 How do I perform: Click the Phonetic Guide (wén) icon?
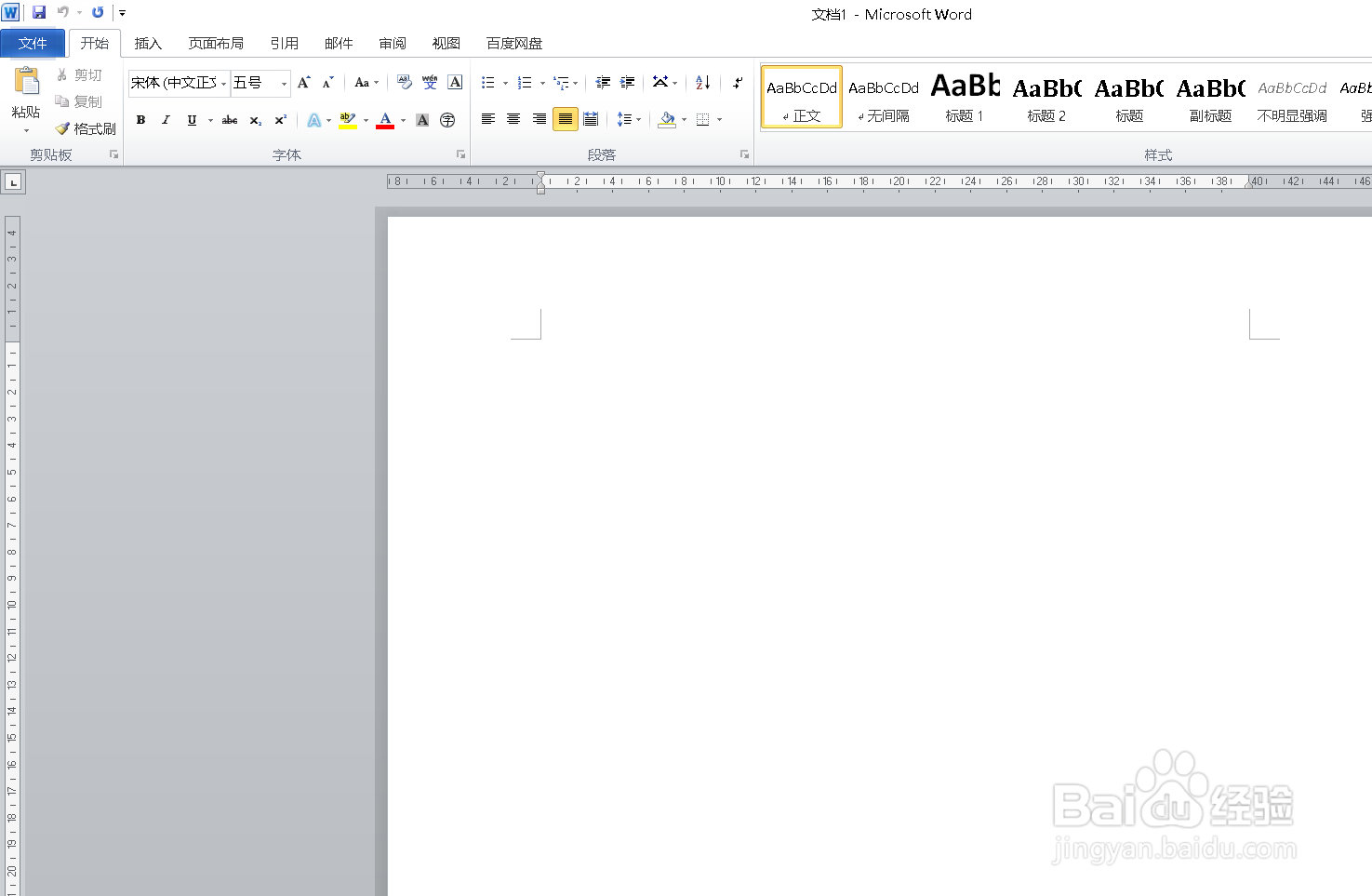429,82
